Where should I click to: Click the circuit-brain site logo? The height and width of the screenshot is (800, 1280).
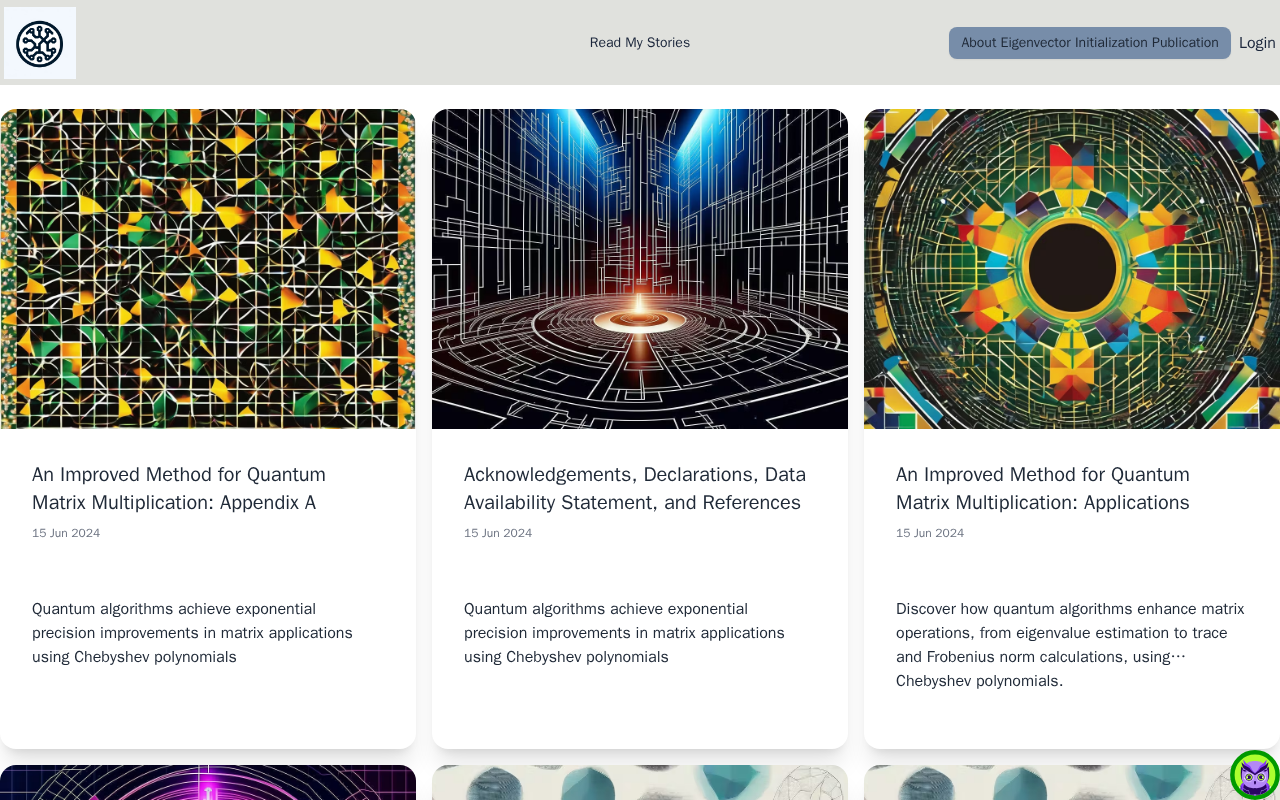[40, 43]
